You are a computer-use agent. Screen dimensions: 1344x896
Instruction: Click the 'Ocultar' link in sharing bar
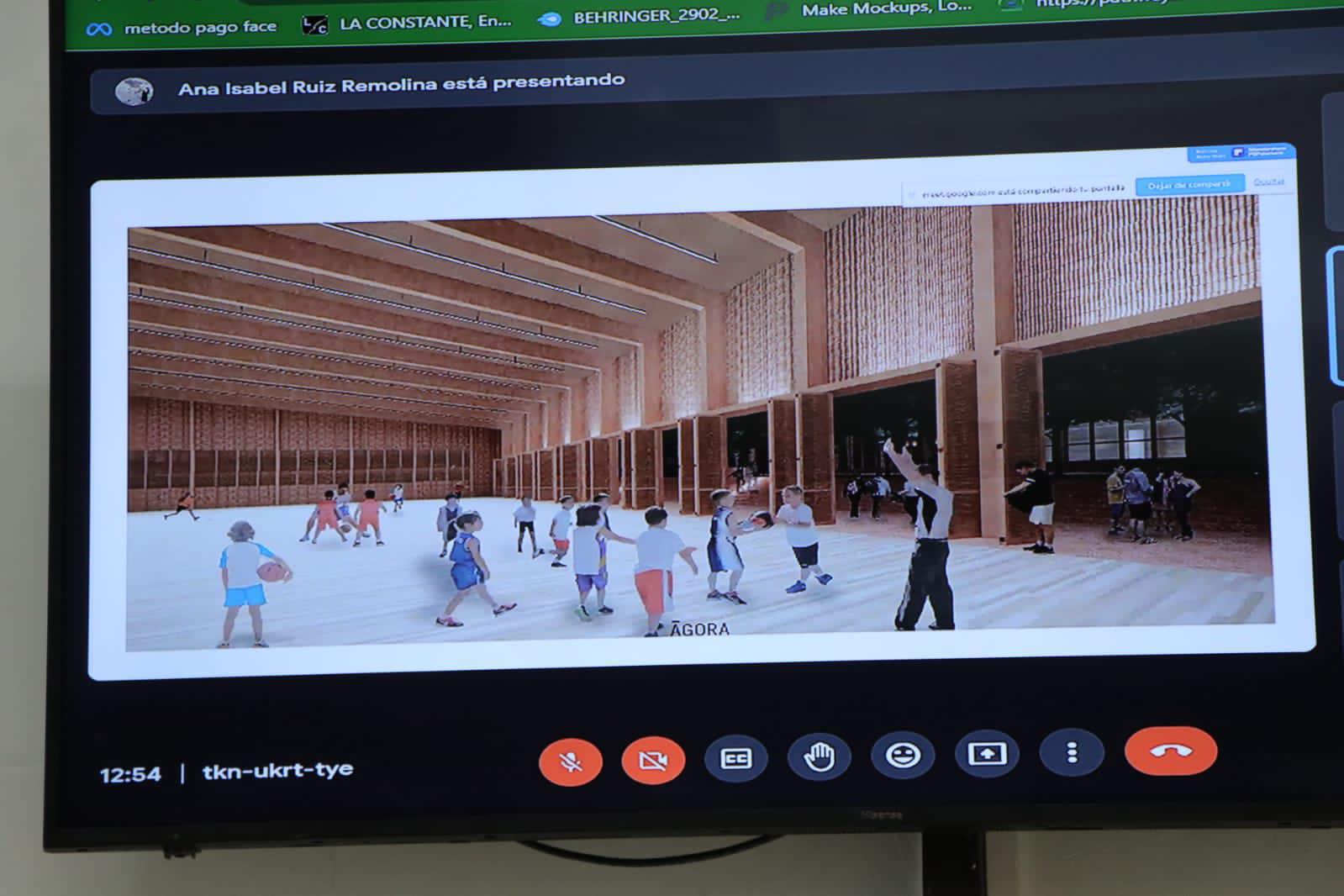[x=1268, y=182]
